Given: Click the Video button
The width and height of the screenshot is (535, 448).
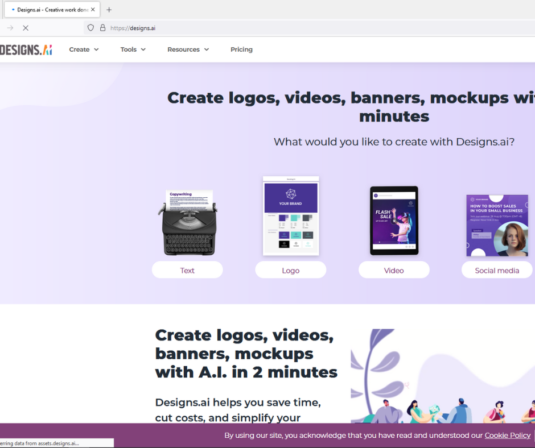Looking at the screenshot, I should [394, 270].
